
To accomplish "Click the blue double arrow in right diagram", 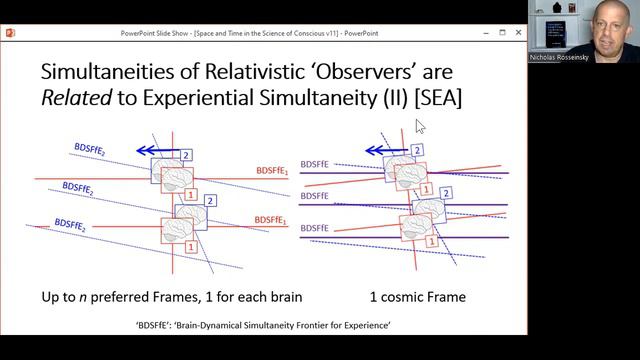I will tap(386, 151).
